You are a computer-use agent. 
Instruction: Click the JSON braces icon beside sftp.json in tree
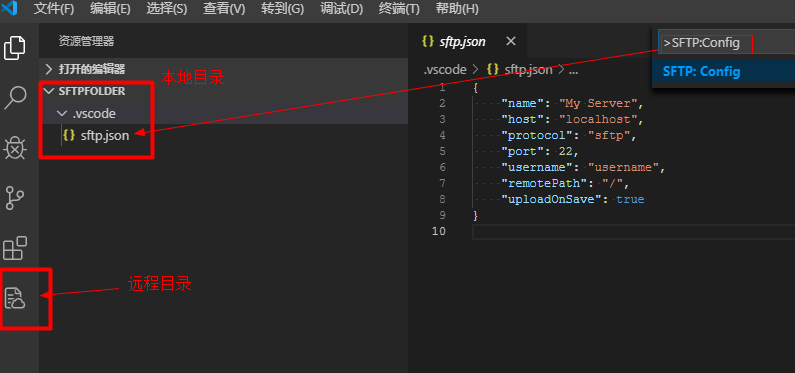(69, 135)
